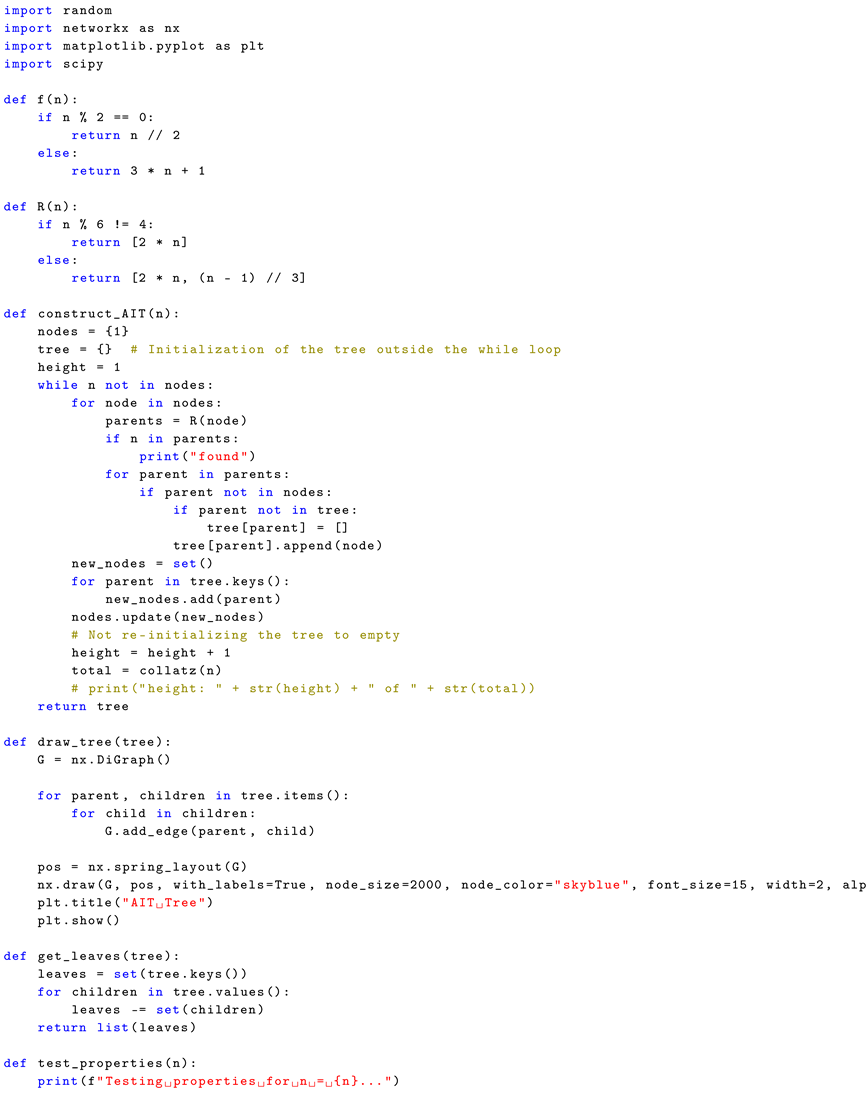Viewport: 866px width, 1096px height.
Task: Select the 'def f(n):' function header
Action: (x=40, y=99)
